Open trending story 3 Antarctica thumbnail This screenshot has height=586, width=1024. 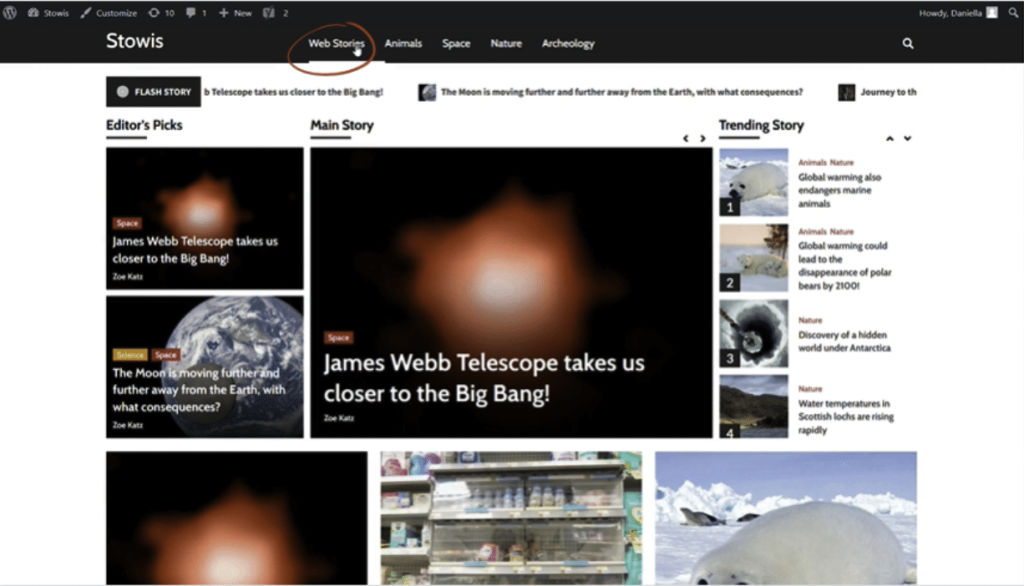pyautogui.click(x=754, y=333)
